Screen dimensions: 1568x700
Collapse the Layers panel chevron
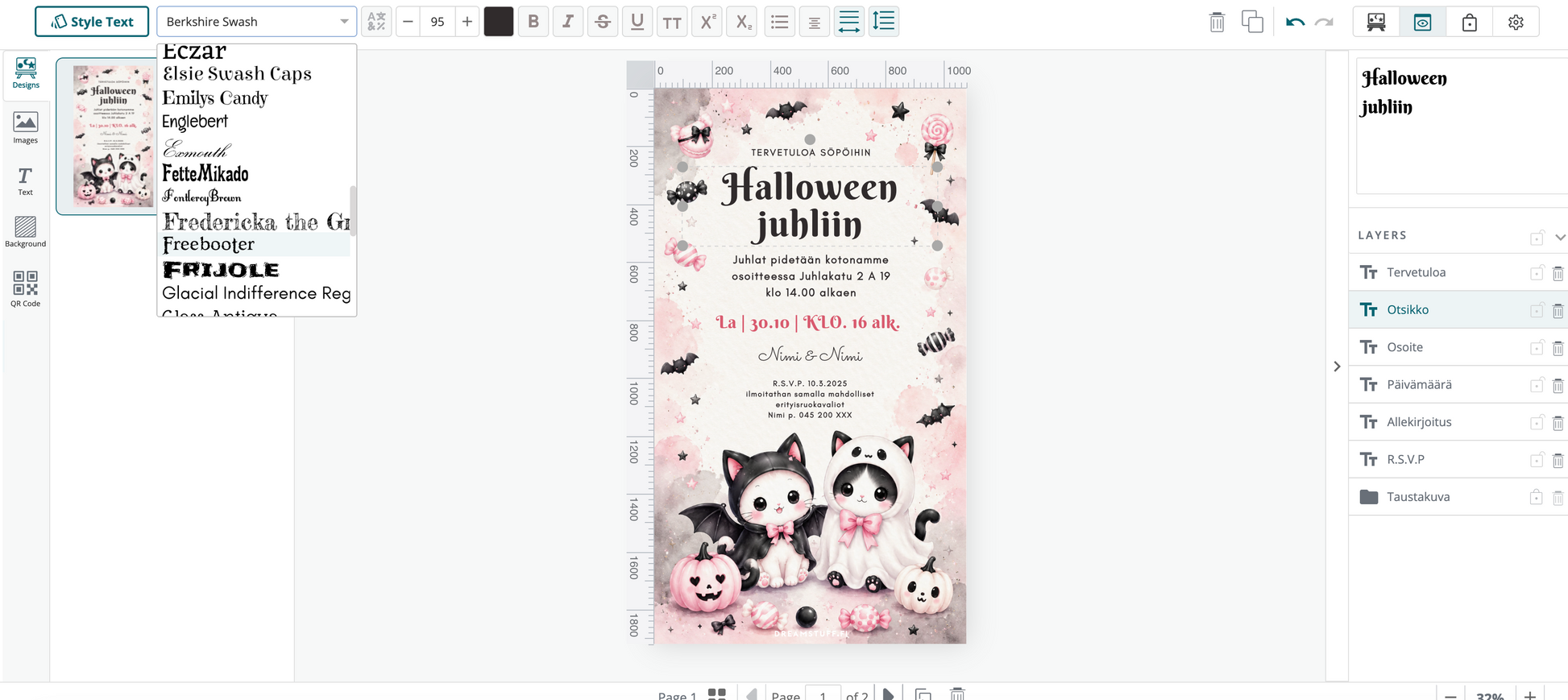point(1560,237)
